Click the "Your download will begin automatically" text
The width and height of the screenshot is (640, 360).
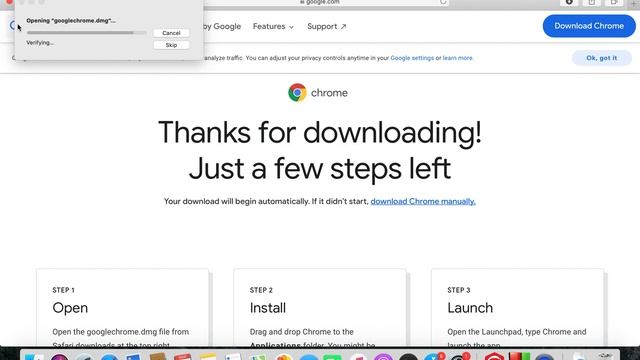(x=267, y=201)
